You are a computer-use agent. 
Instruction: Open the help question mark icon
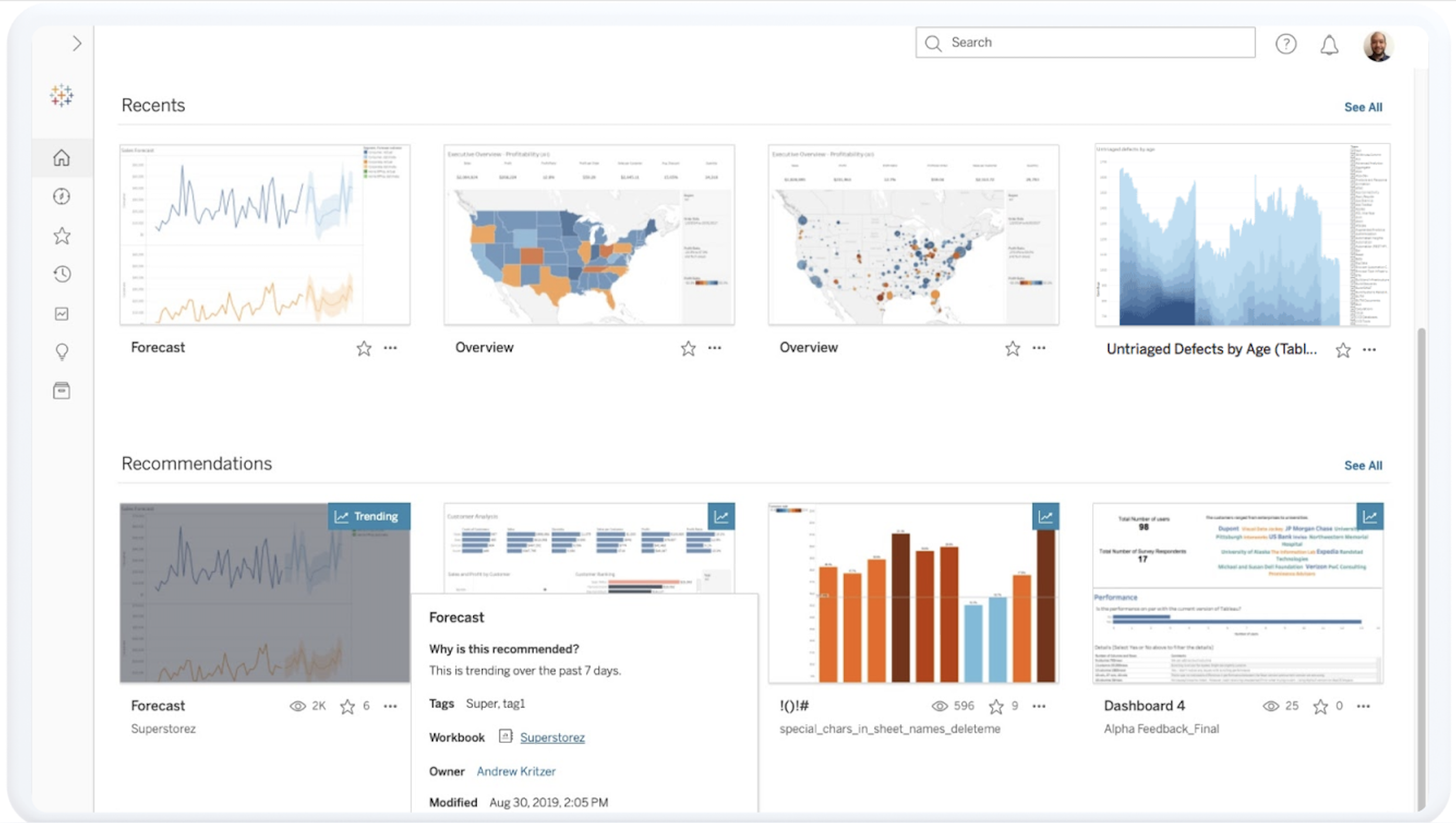click(1285, 44)
